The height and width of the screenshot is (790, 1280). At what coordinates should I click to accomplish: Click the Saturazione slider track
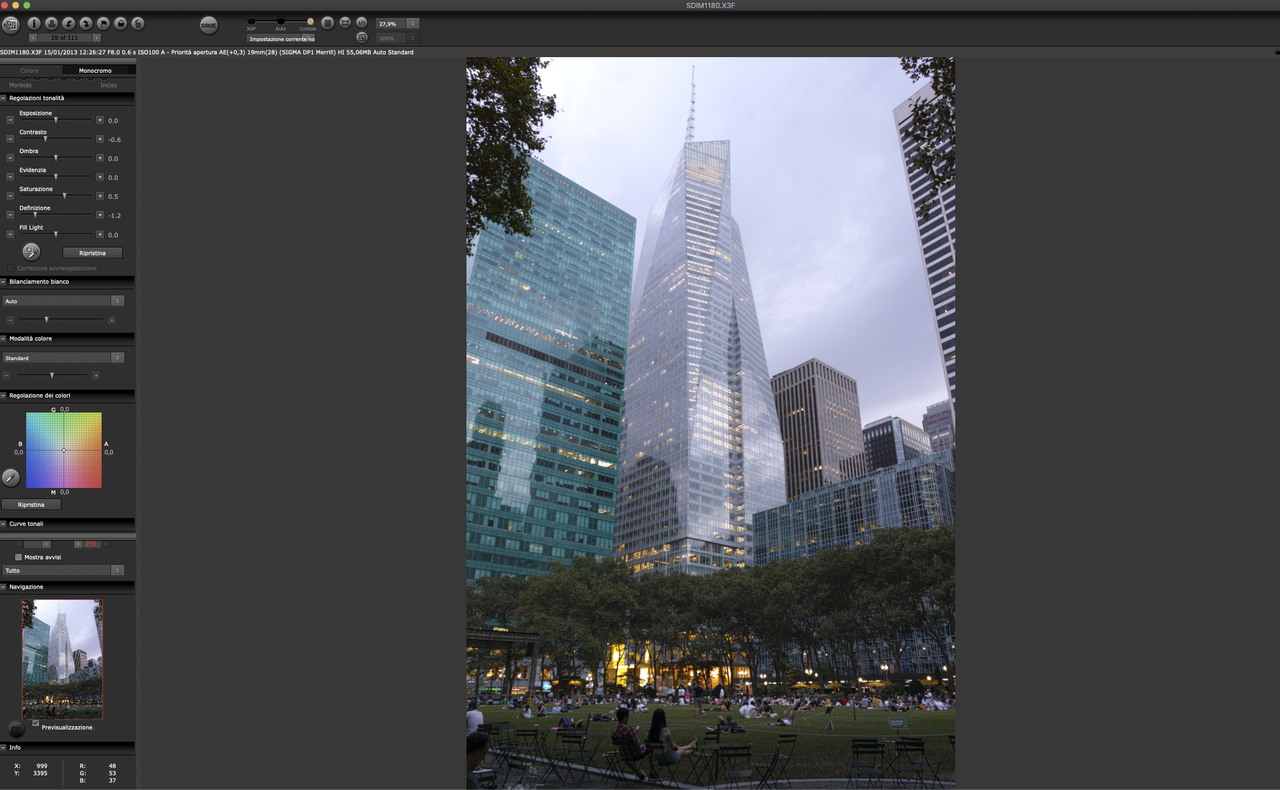click(55, 196)
